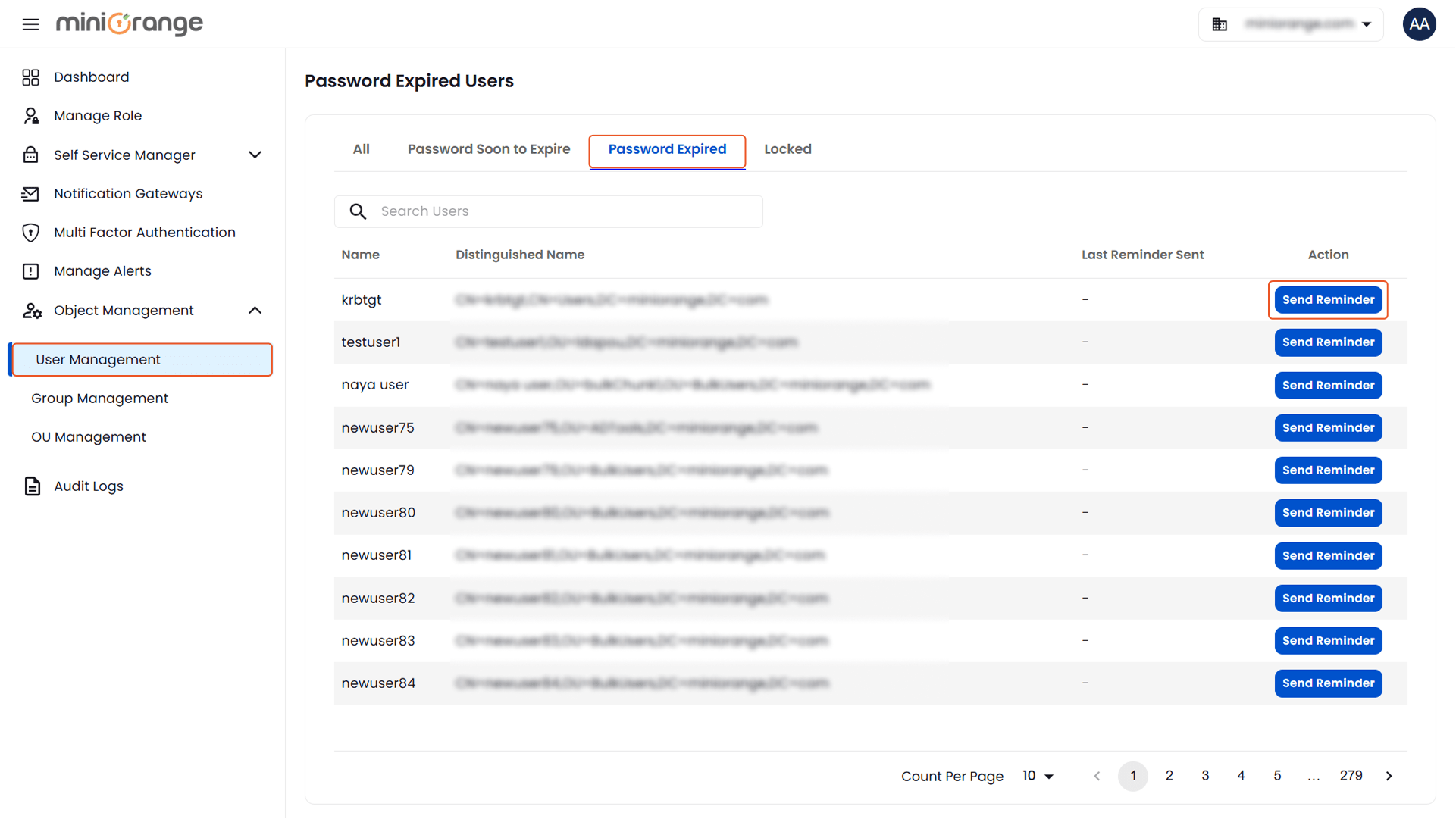The width and height of the screenshot is (1456, 819).
Task: Open the AA user avatar menu
Action: pyautogui.click(x=1419, y=23)
